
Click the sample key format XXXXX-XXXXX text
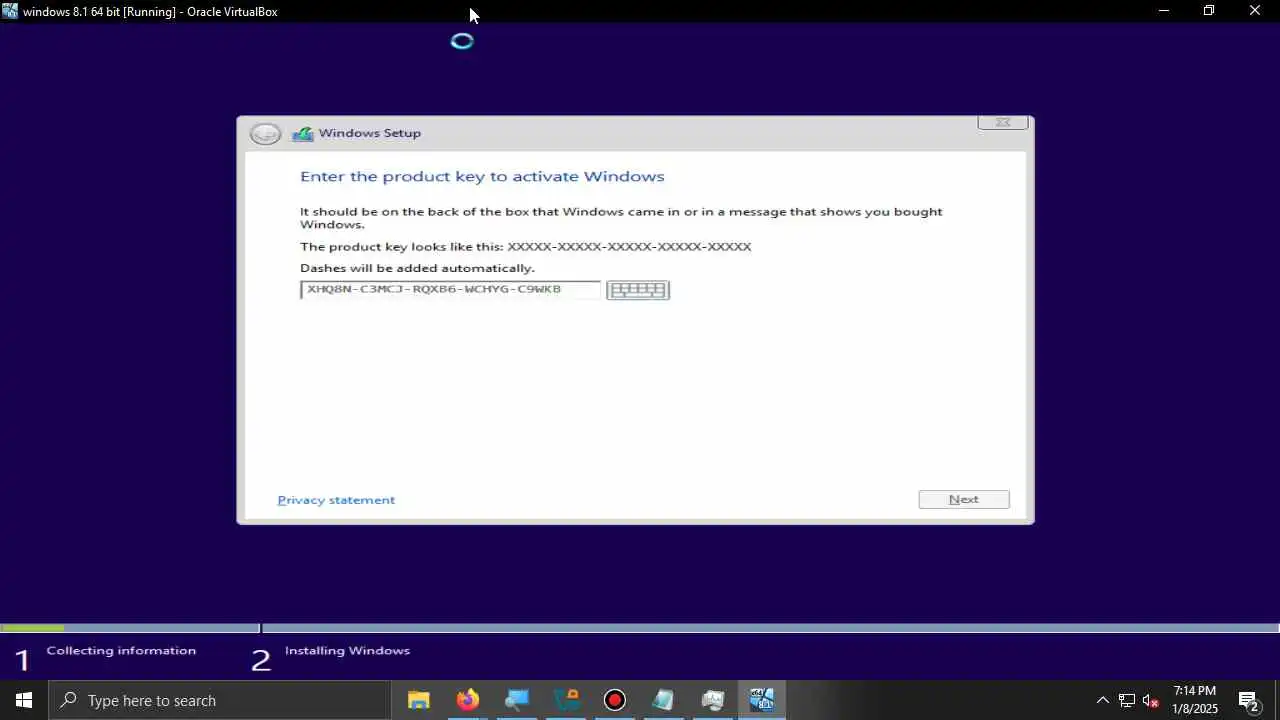pyautogui.click(x=629, y=246)
